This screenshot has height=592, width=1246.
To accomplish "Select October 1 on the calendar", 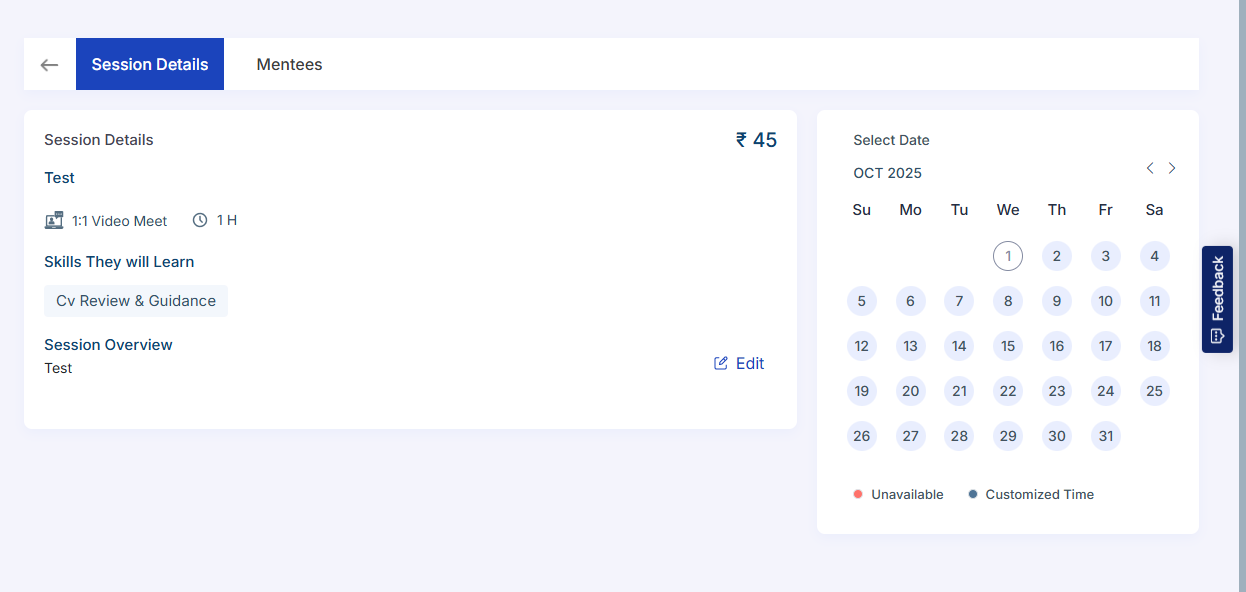I will [1008, 256].
